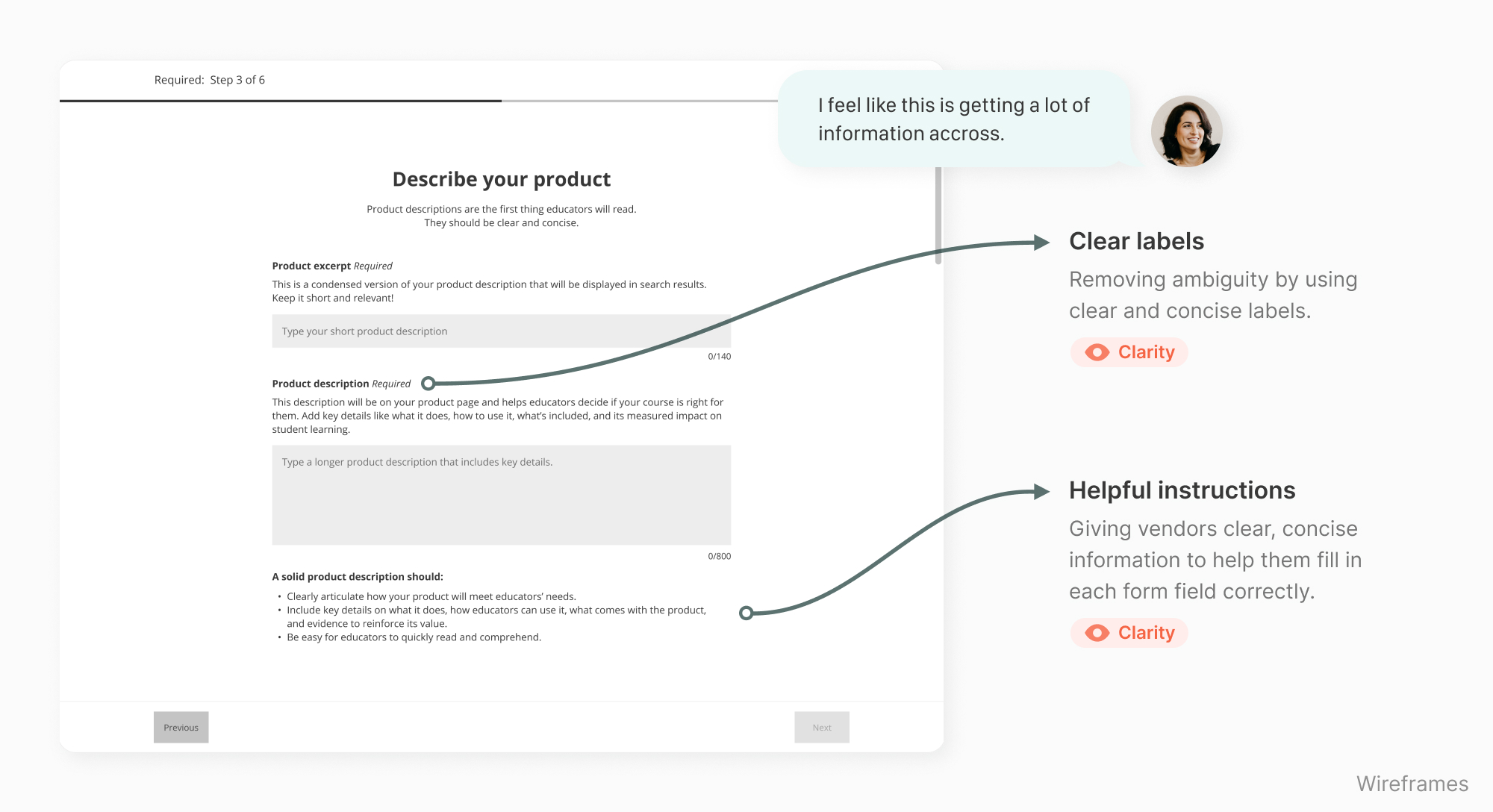1493x812 pixels.
Task: Click the eye icon under Helpful instructions
Action: (1097, 633)
